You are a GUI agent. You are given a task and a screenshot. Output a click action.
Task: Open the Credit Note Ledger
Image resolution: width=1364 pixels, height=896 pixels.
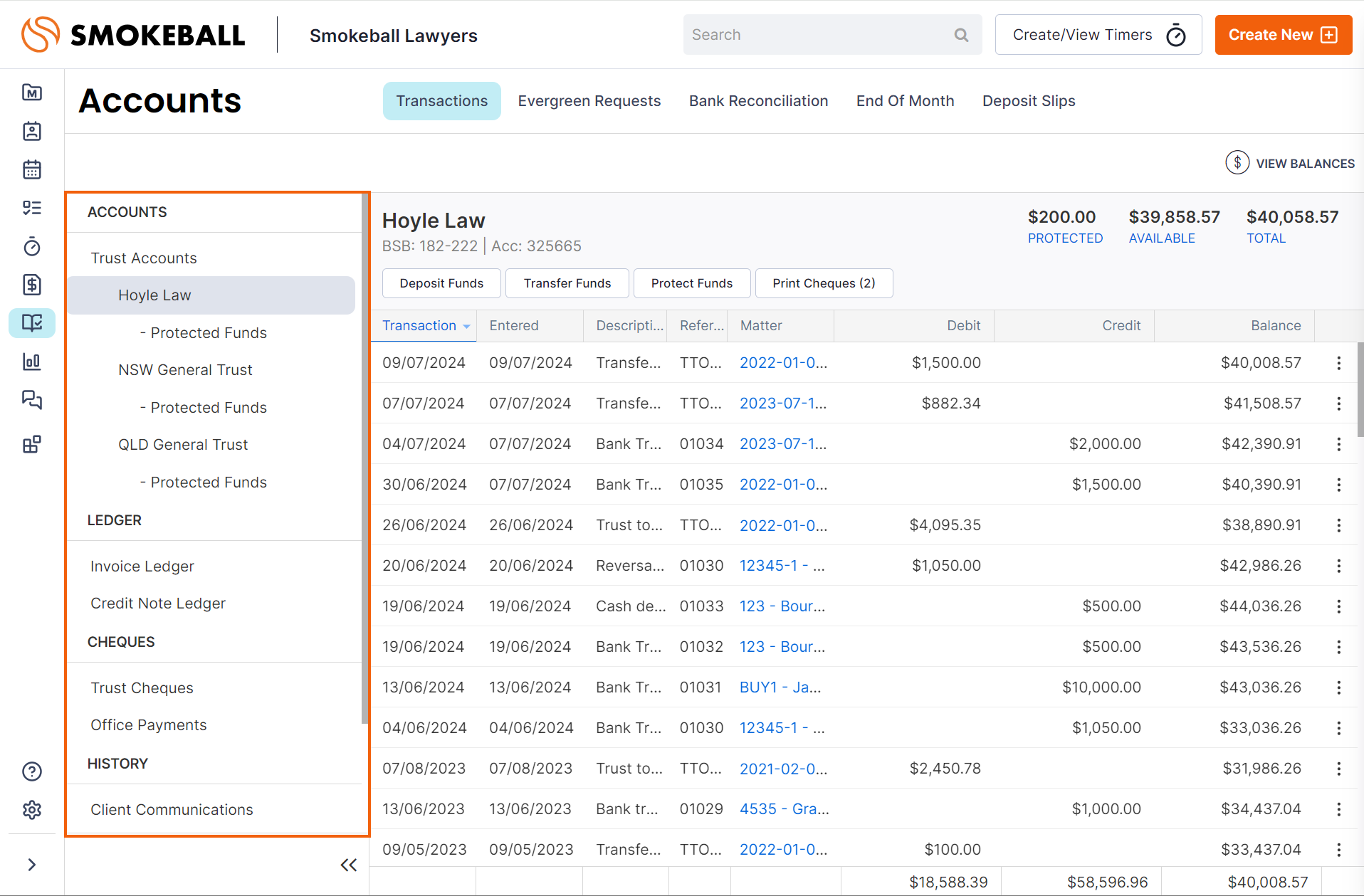coord(158,604)
